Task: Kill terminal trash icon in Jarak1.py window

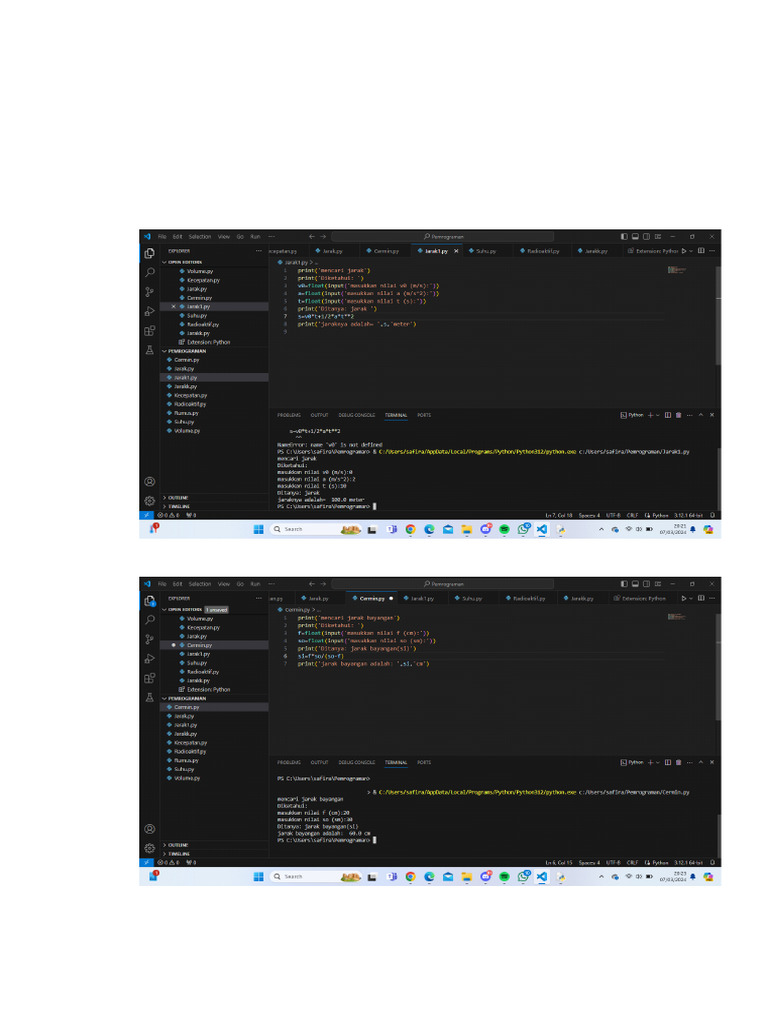Action: [x=679, y=414]
